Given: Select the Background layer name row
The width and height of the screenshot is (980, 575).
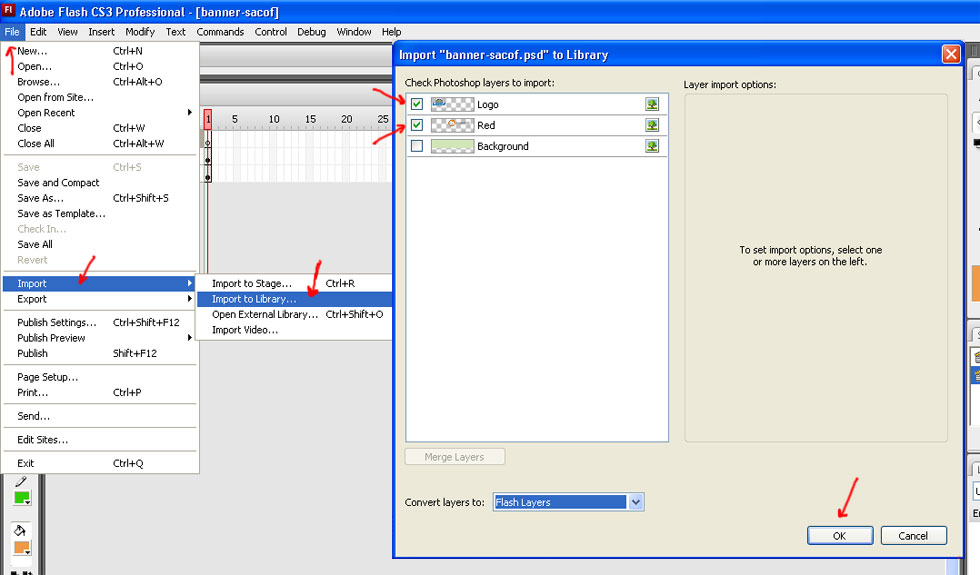Looking at the screenshot, I should 537,146.
